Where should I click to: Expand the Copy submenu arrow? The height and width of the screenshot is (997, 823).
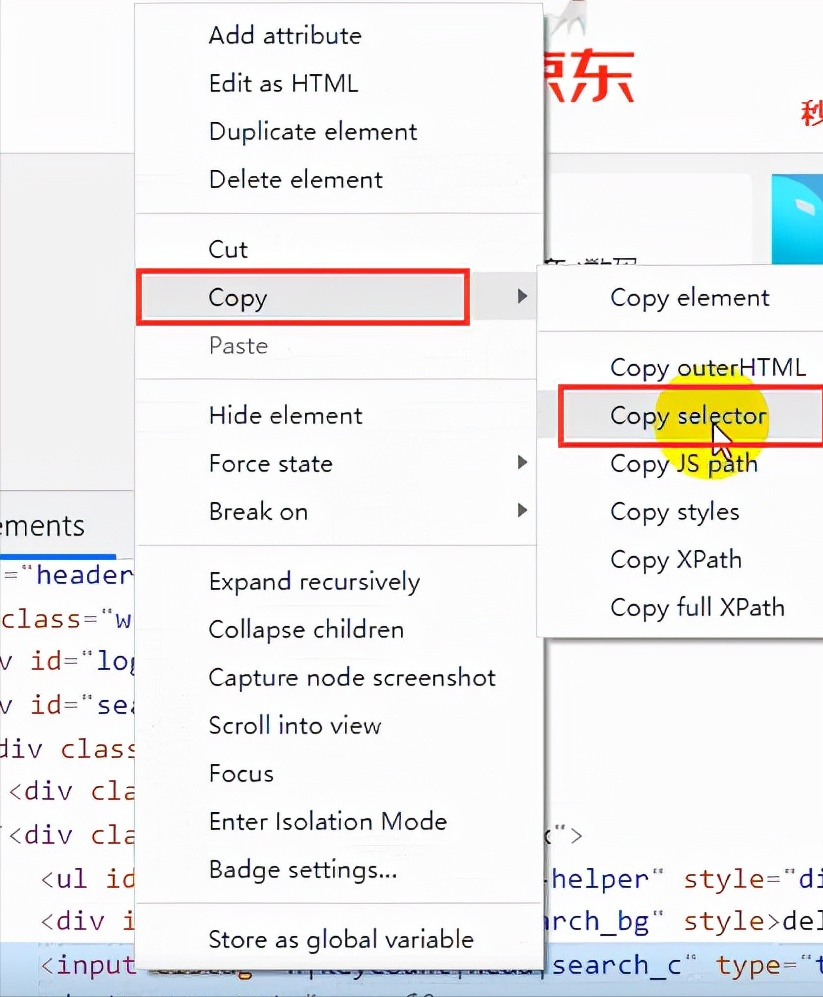[x=522, y=296]
